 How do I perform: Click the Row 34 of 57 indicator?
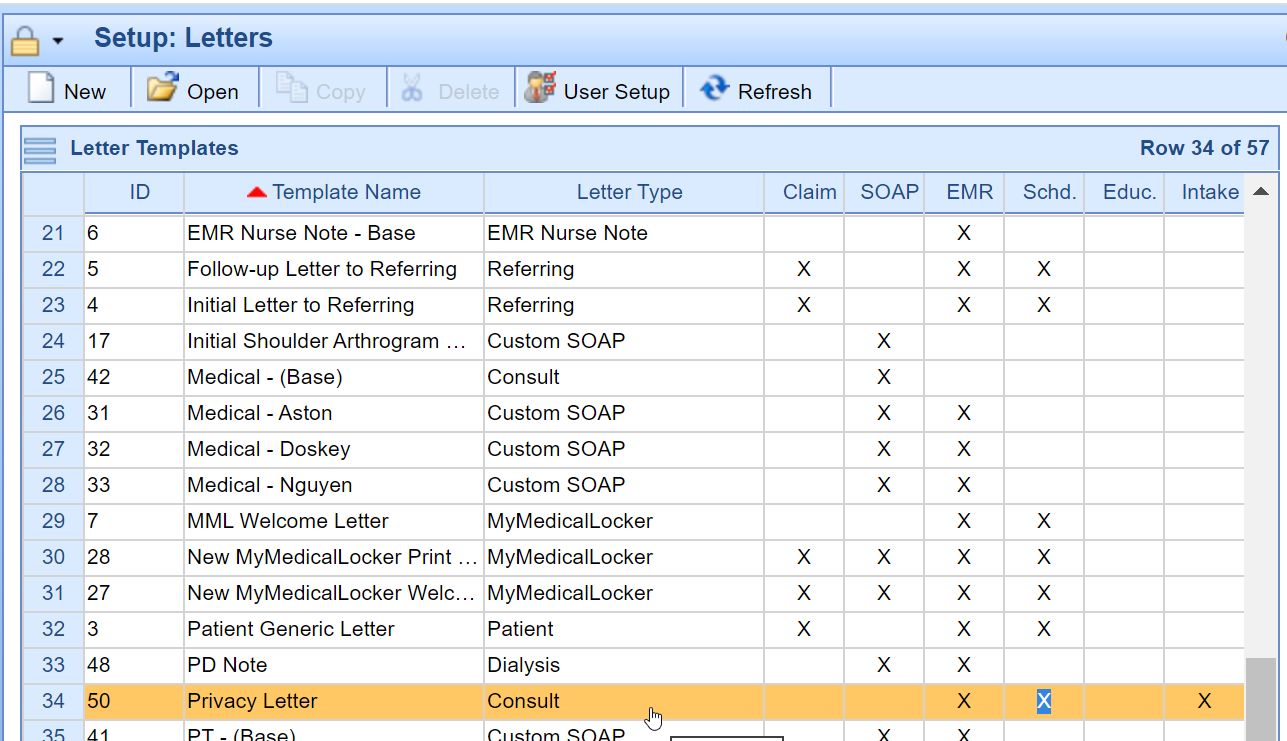(1204, 148)
